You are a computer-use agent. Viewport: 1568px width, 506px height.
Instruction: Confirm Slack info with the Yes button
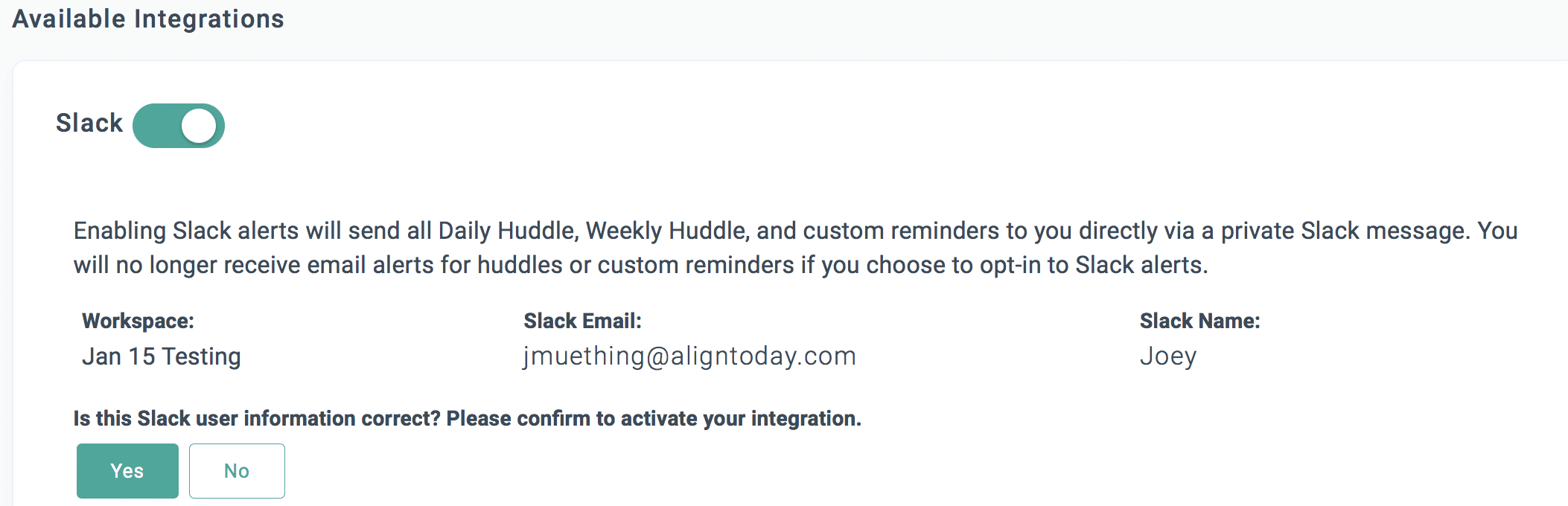pos(127,471)
